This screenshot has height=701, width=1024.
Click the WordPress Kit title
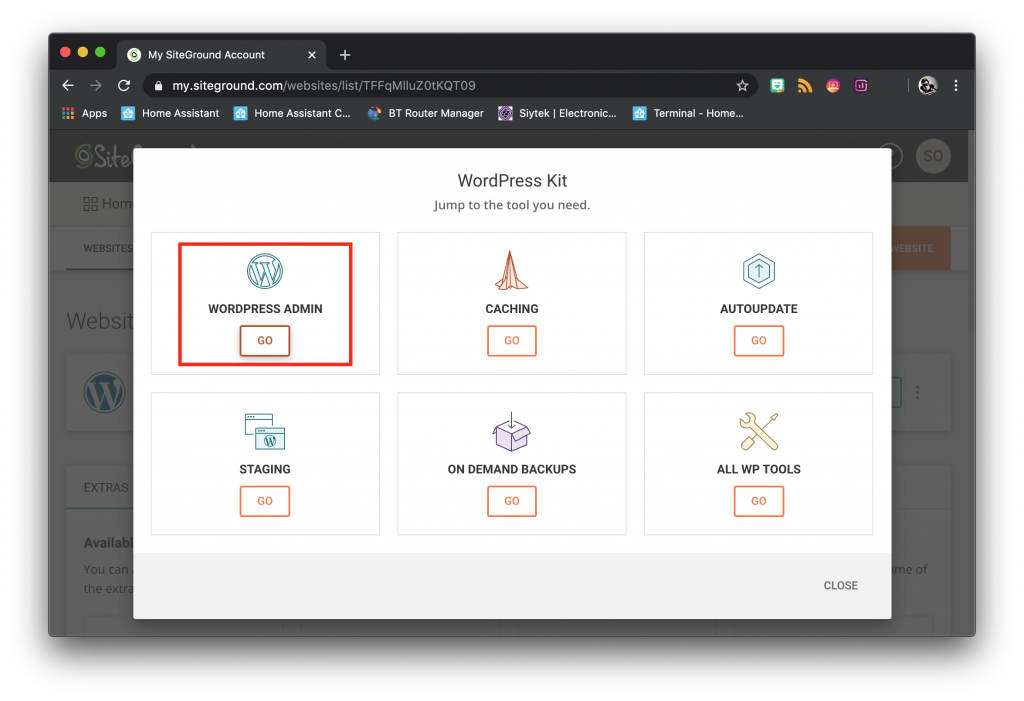[x=512, y=180]
